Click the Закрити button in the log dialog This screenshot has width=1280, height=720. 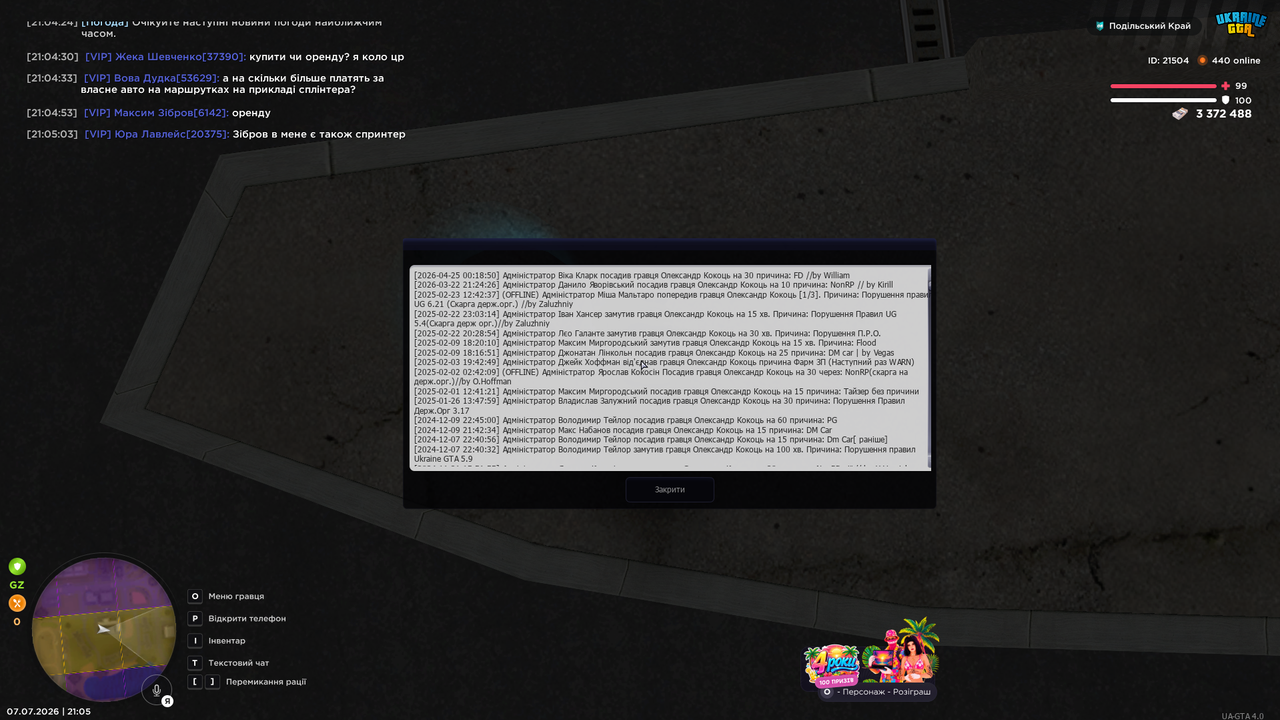coord(670,490)
